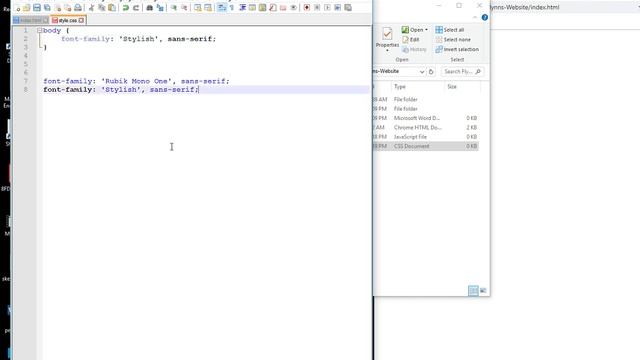640x360 pixels.
Task: Select the JavaScript File row
Action: pyautogui.click(x=425, y=137)
